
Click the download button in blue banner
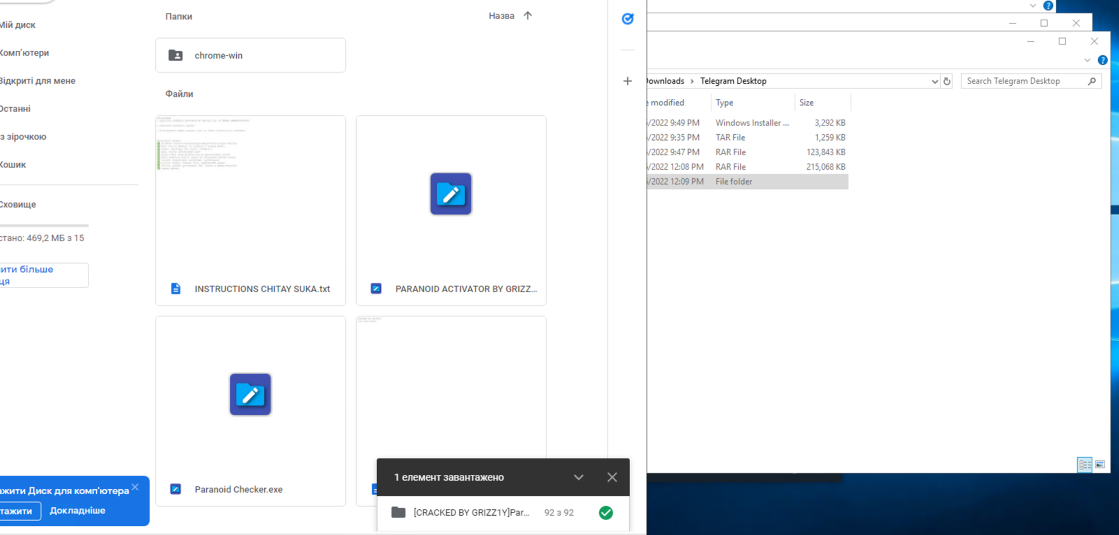(x=19, y=511)
